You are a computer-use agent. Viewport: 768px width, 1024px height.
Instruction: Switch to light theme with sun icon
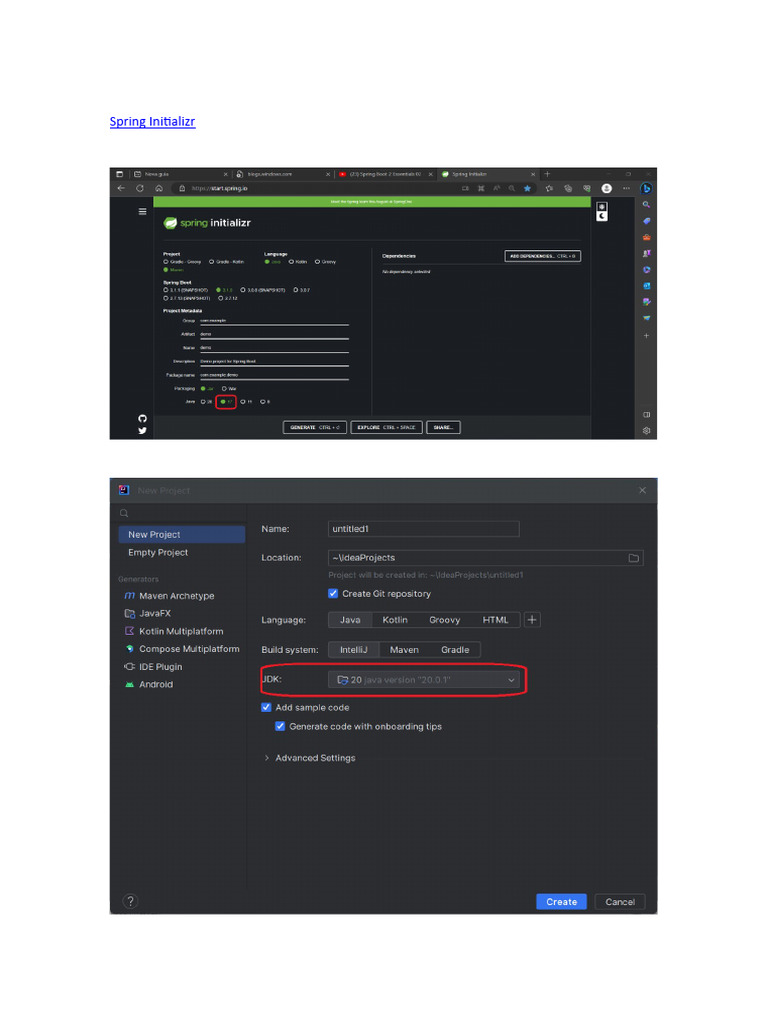click(602, 207)
